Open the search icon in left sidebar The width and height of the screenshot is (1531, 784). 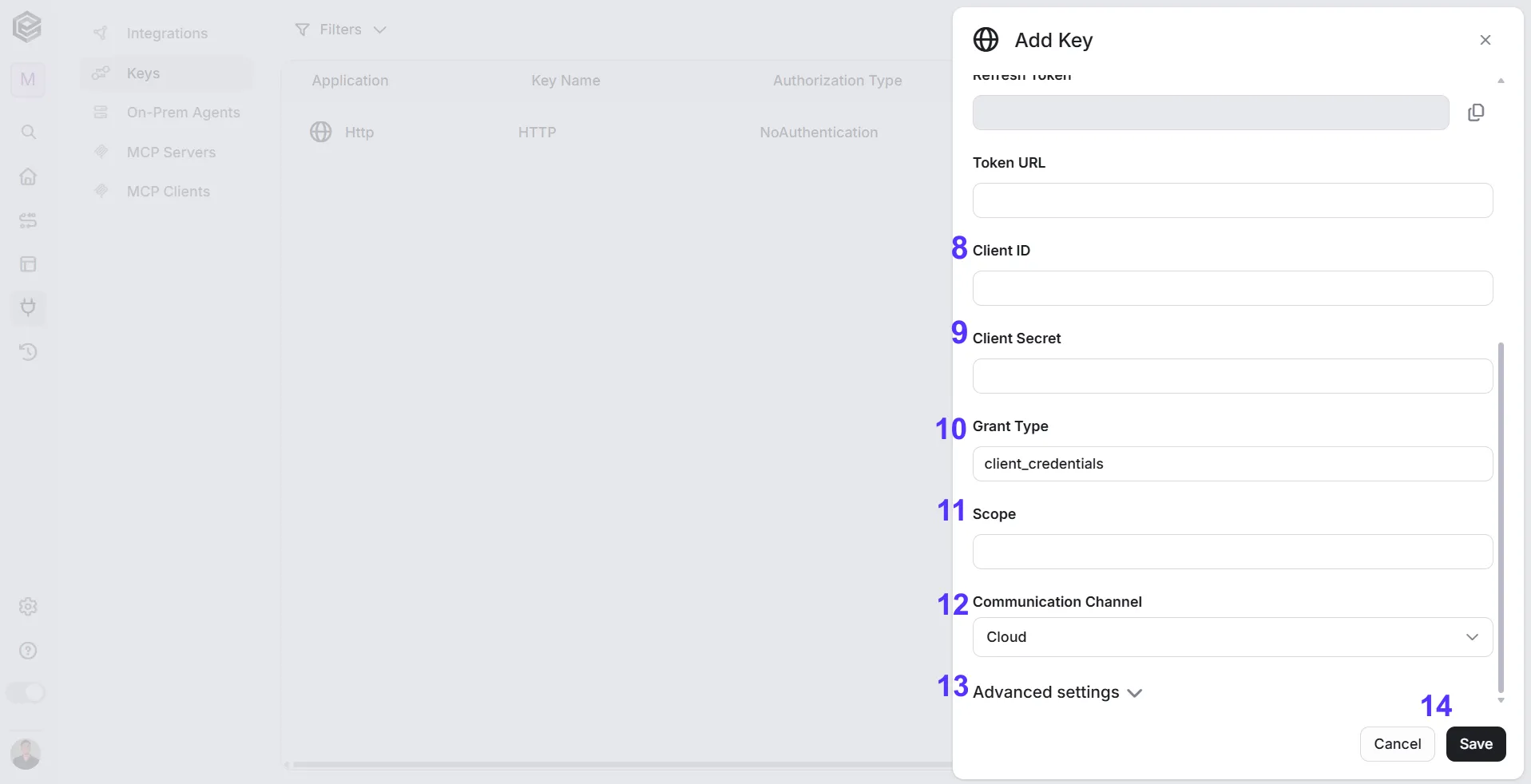28,132
